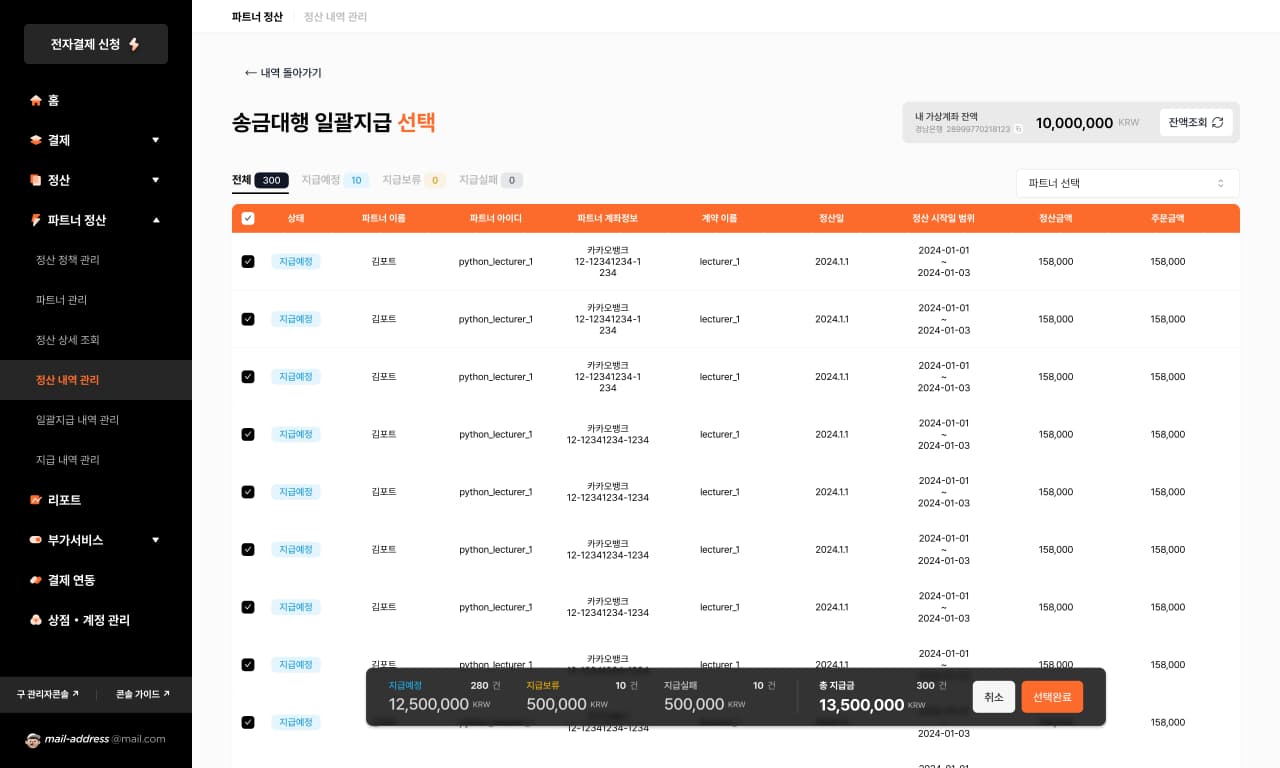Click the 결제 연동 cloud icon

point(36,580)
